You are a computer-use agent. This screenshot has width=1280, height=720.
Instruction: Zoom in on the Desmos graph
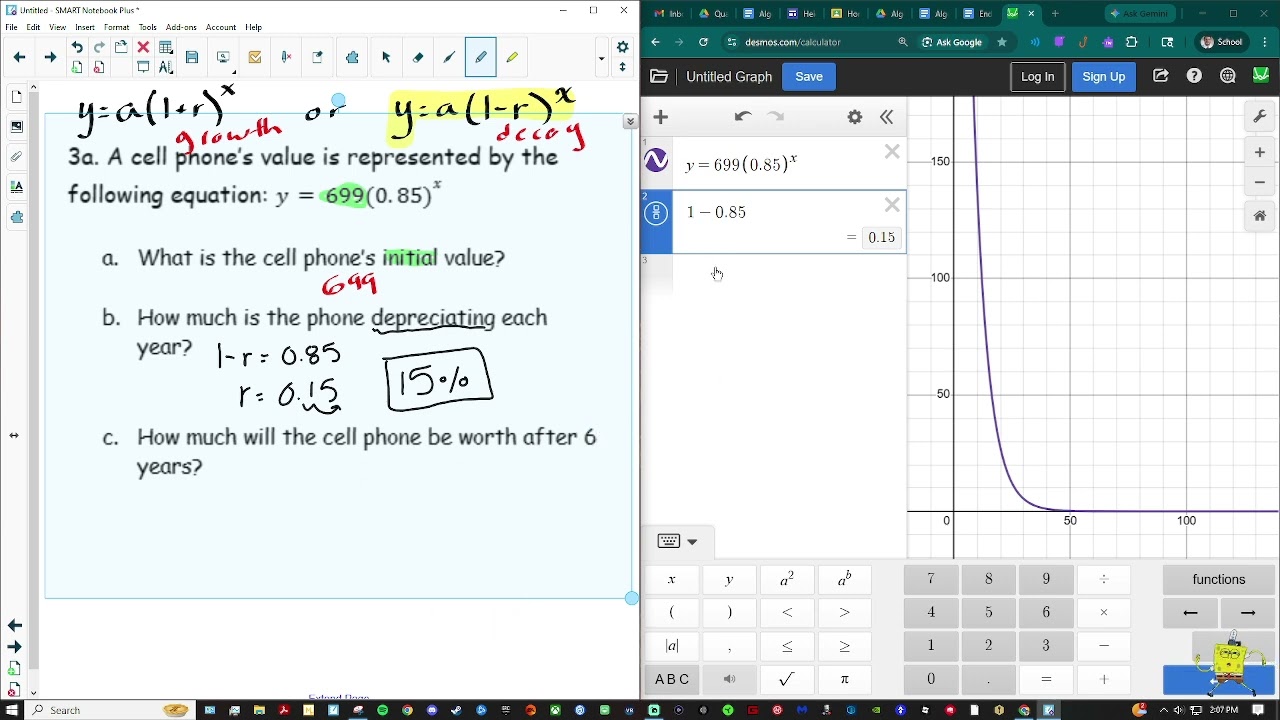(x=1259, y=152)
